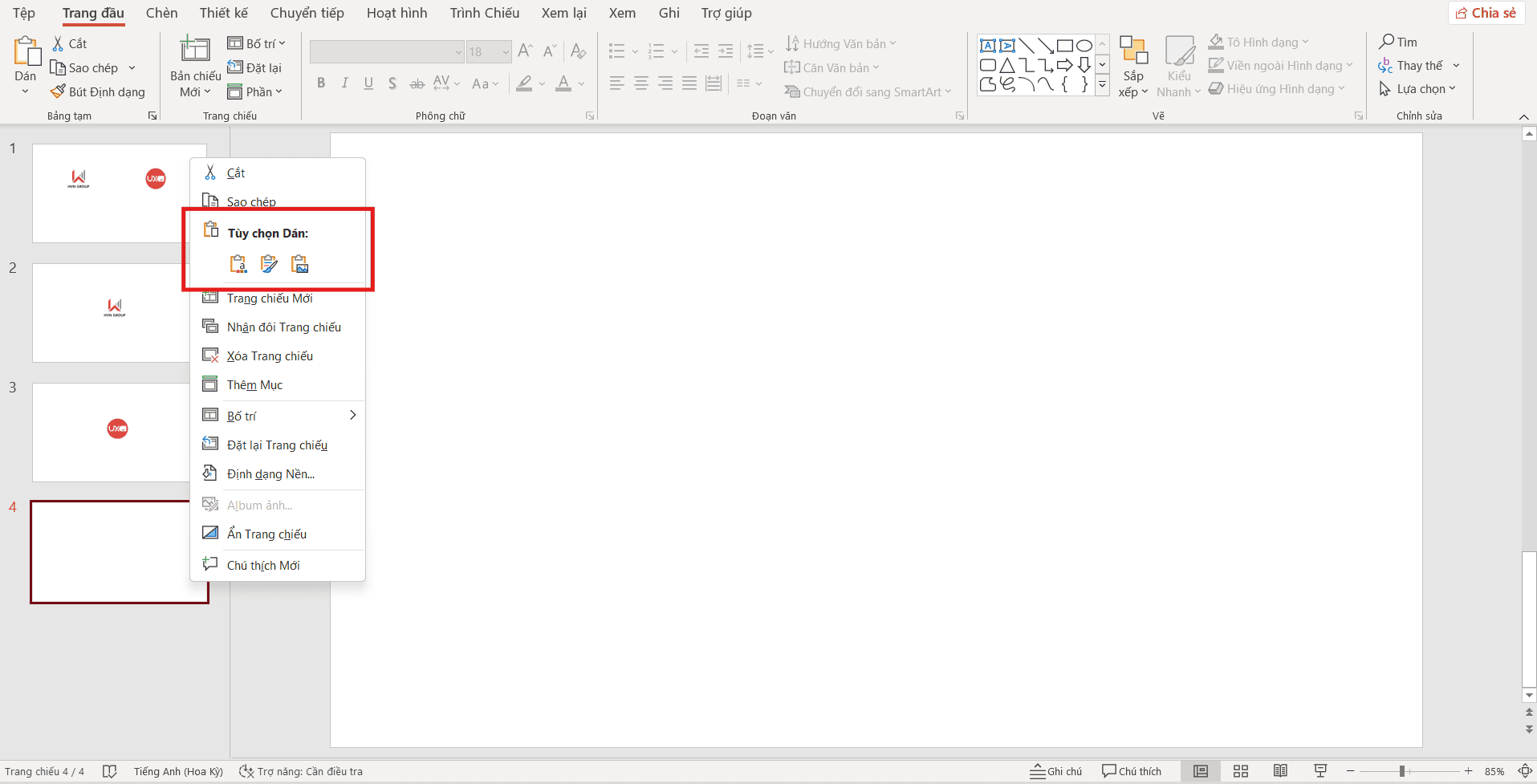The width and height of the screenshot is (1537, 784).
Task: Click the zoom slider handle
Action: (x=1402, y=771)
